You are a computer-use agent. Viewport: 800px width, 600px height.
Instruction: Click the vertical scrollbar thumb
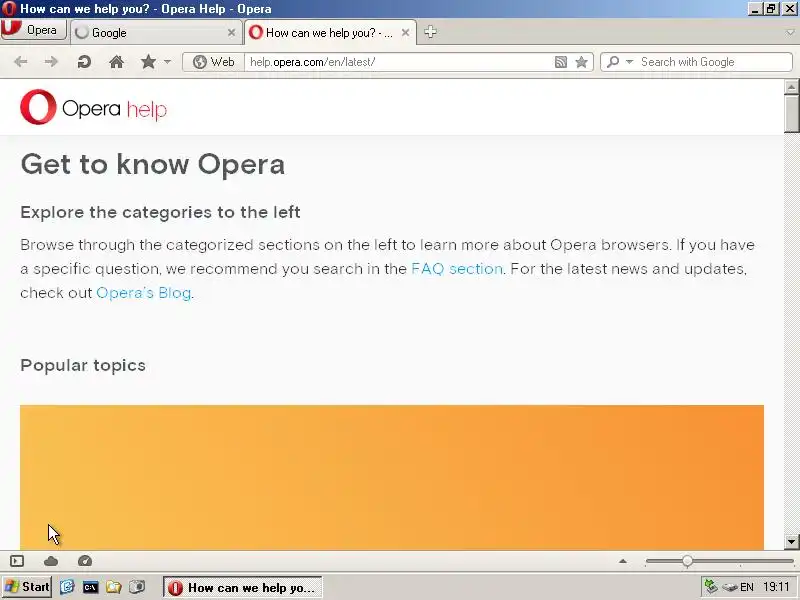pos(791,113)
